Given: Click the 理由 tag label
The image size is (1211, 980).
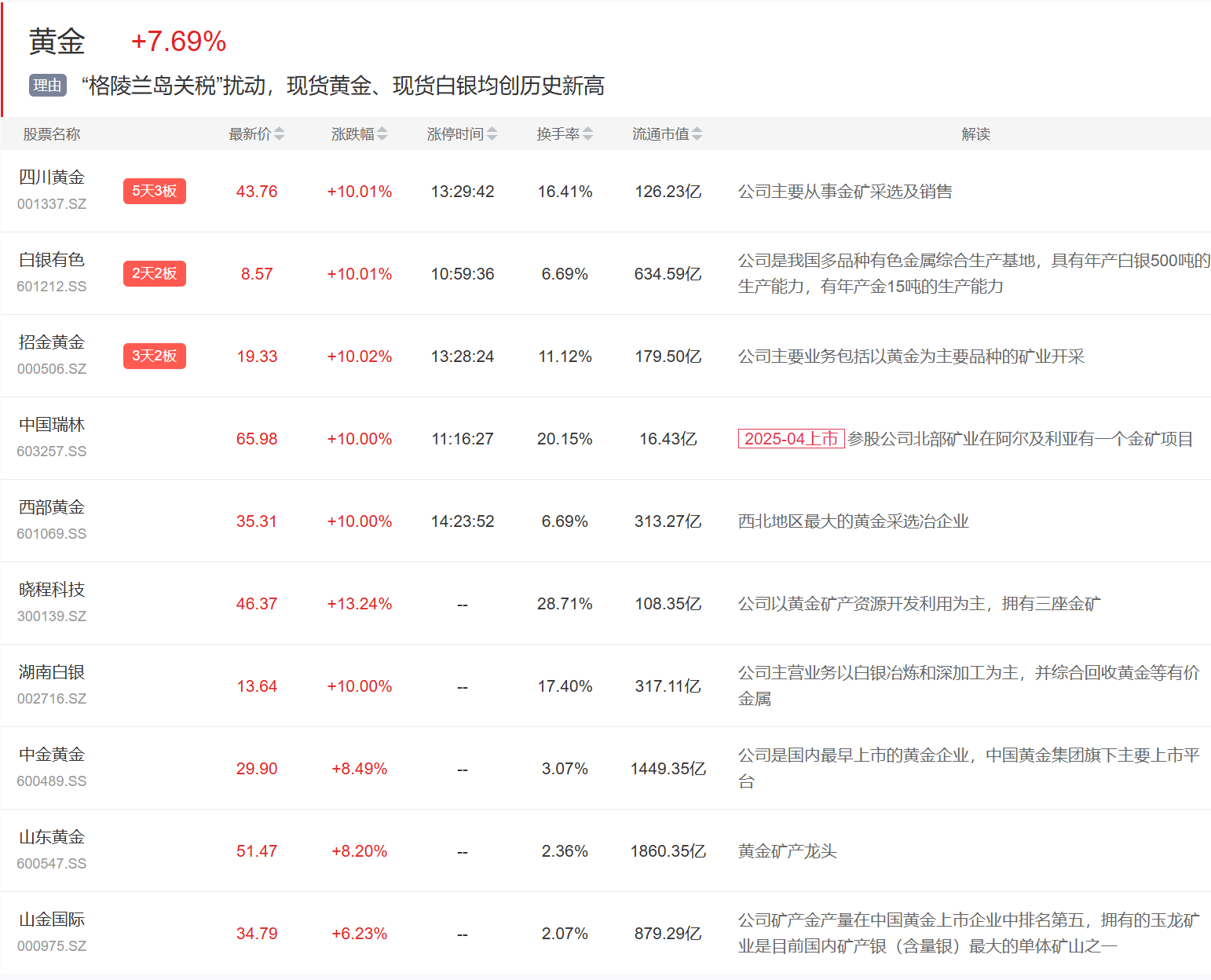Looking at the screenshot, I should (x=47, y=86).
